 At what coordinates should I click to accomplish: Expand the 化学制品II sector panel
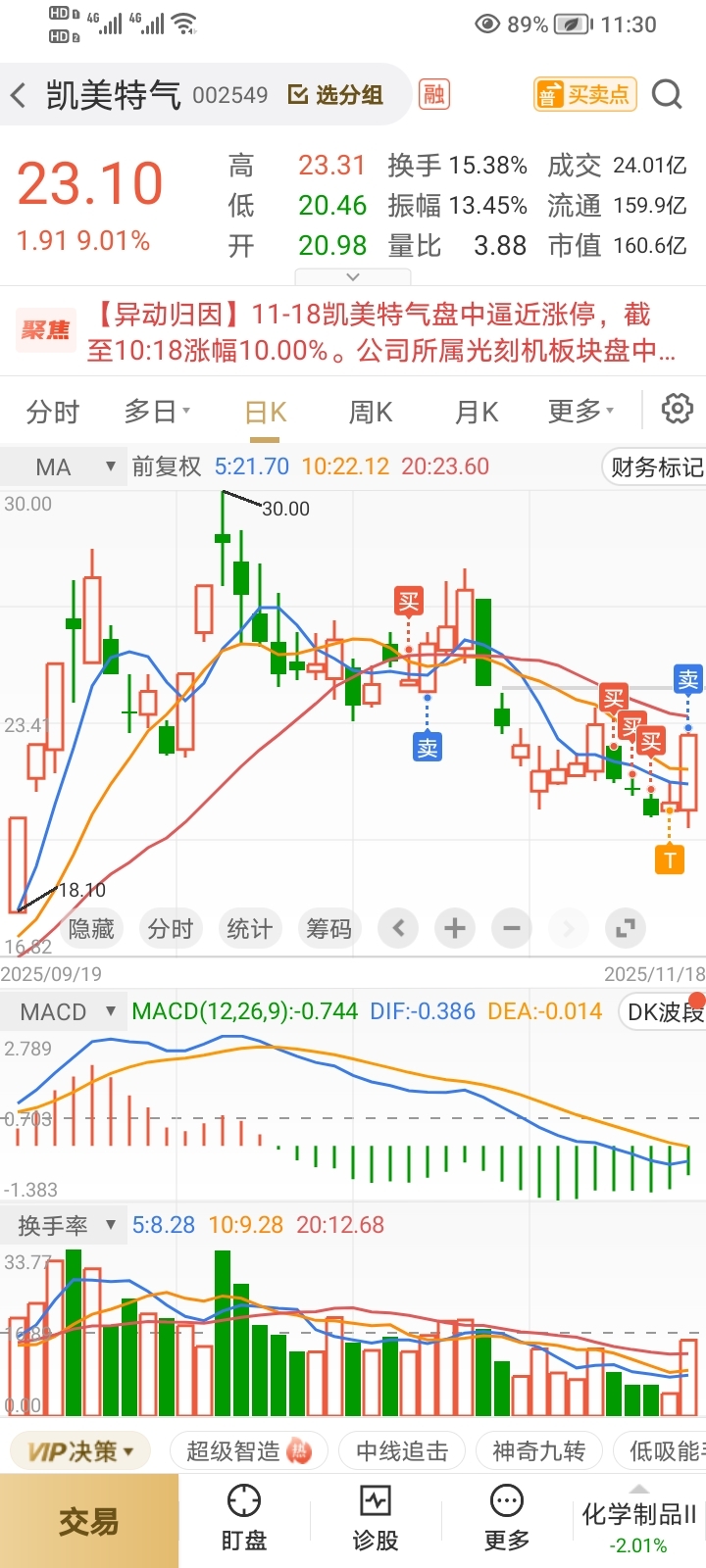tap(638, 1520)
